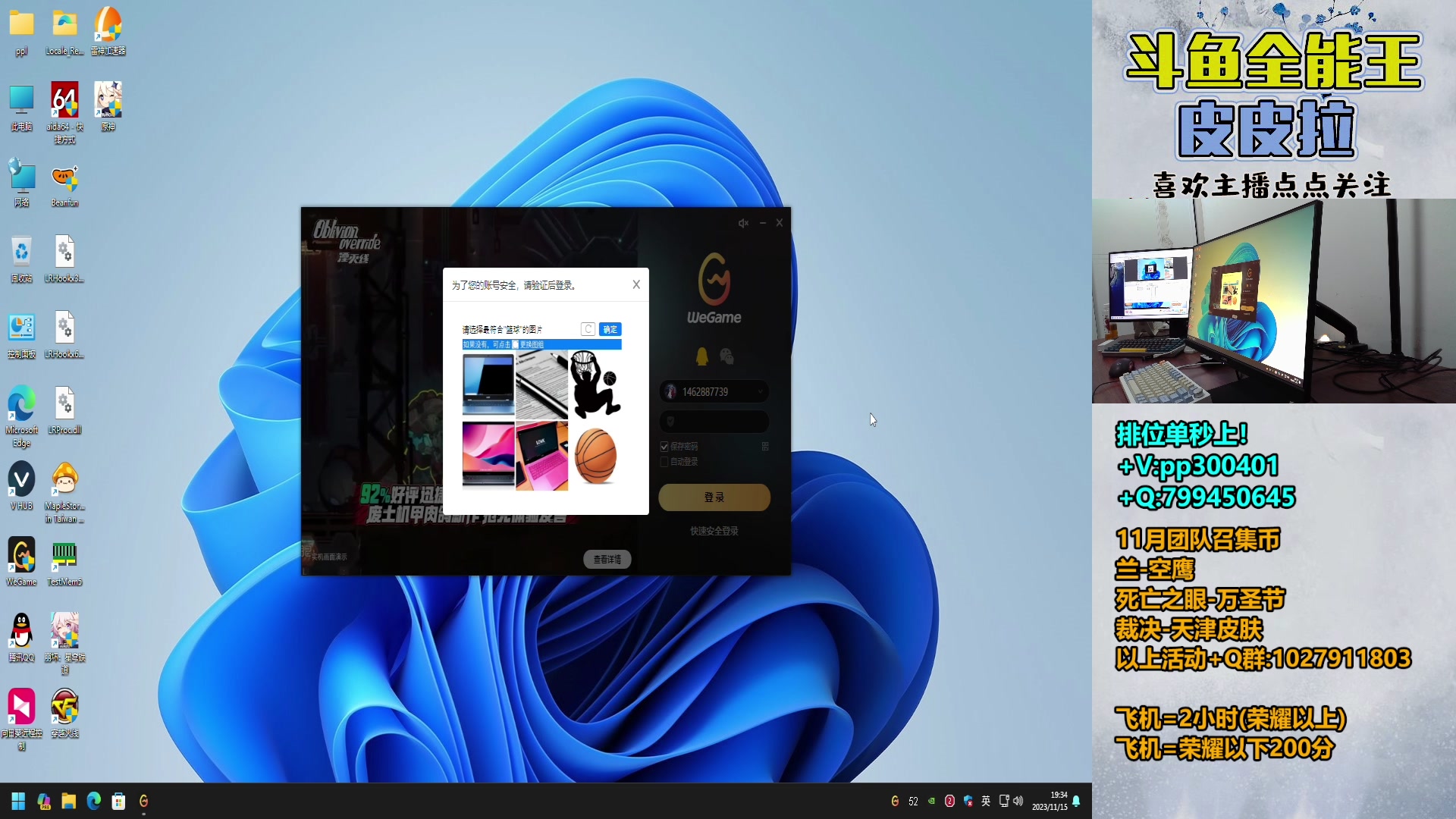Click the 查看详情 view details button
Screen dimensions: 1456x819
(607, 559)
